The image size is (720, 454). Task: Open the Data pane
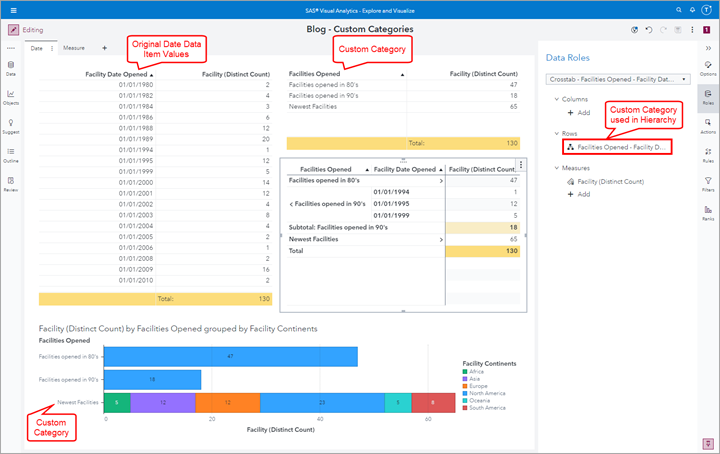point(11,68)
